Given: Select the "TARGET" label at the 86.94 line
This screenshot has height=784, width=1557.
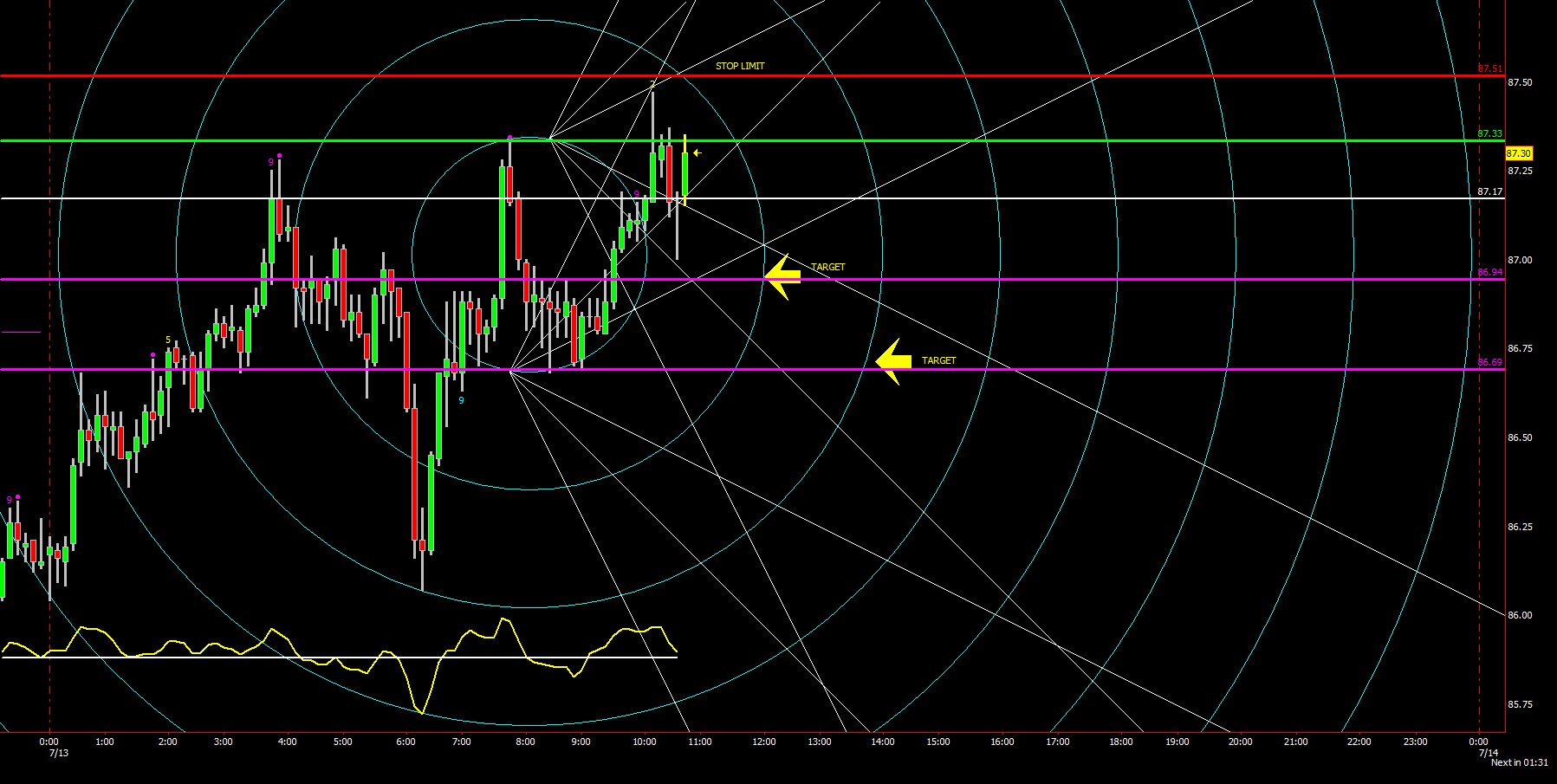Looking at the screenshot, I should (828, 267).
